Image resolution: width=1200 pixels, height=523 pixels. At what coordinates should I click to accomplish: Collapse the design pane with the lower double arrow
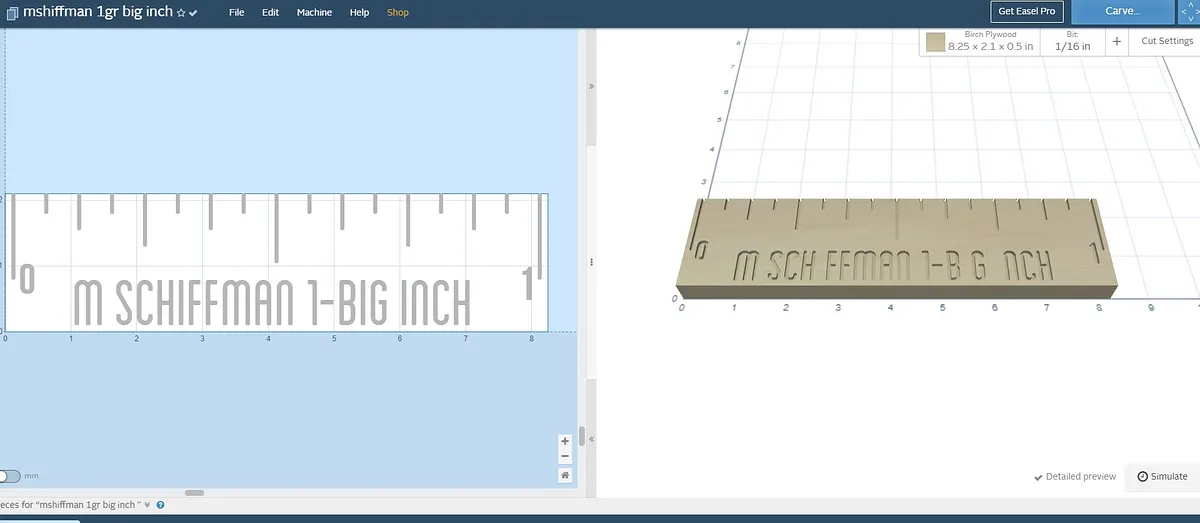coord(591,438)
